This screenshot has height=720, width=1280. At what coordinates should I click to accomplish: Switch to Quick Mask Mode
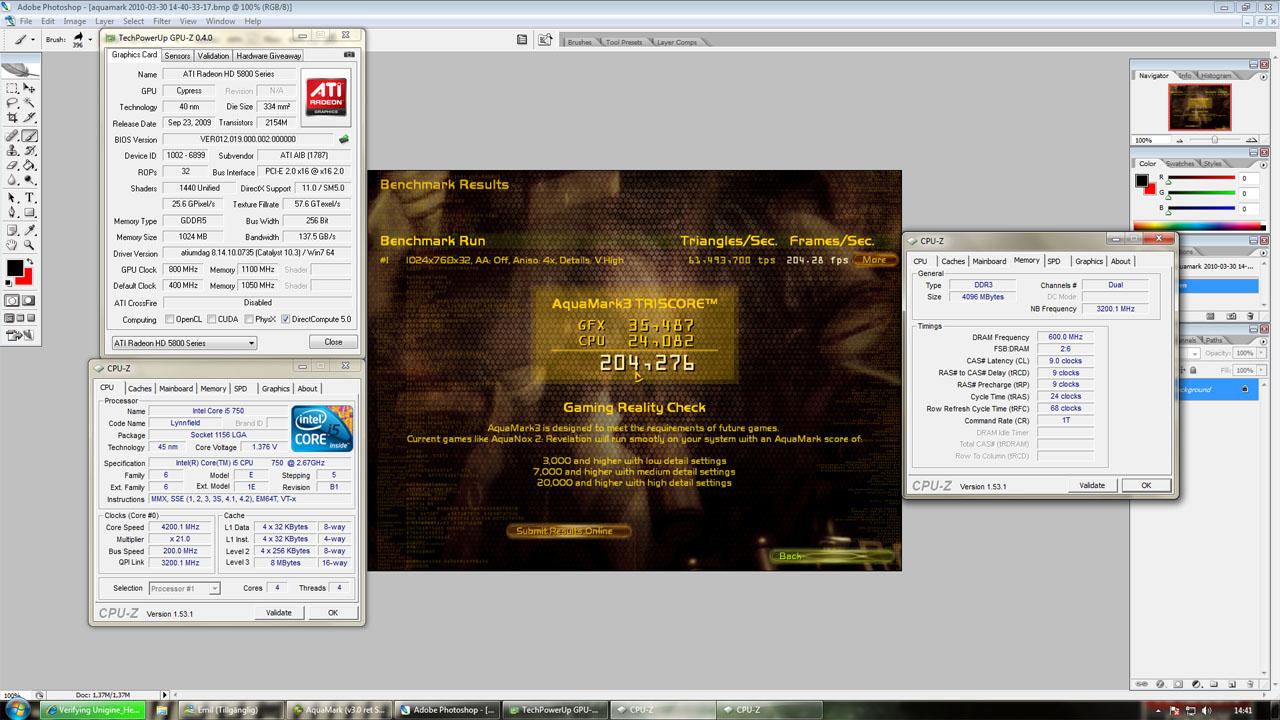[29, 300]
